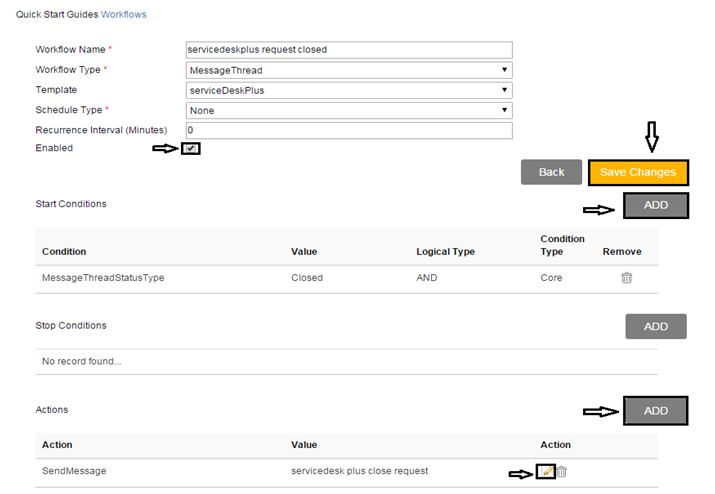Click the pencil edit icon for SendMessage
715x494 pixels.
pyautogui.click(x=545, y=471)
